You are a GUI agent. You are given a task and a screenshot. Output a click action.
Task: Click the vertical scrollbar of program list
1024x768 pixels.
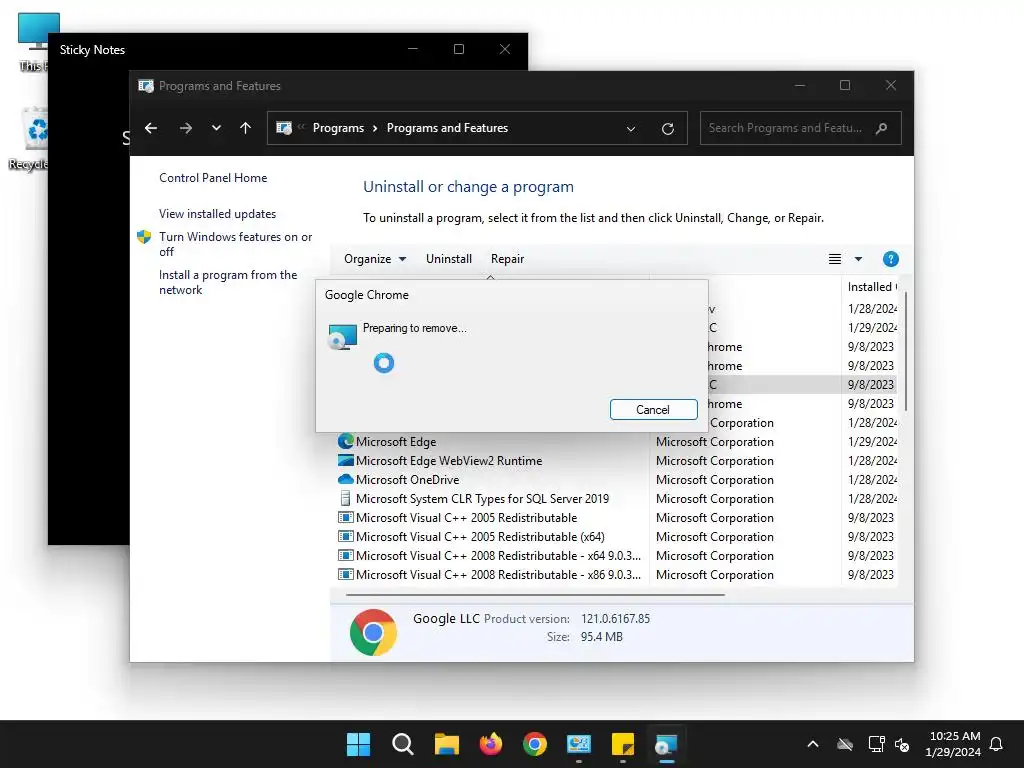(x=905, y=353)
